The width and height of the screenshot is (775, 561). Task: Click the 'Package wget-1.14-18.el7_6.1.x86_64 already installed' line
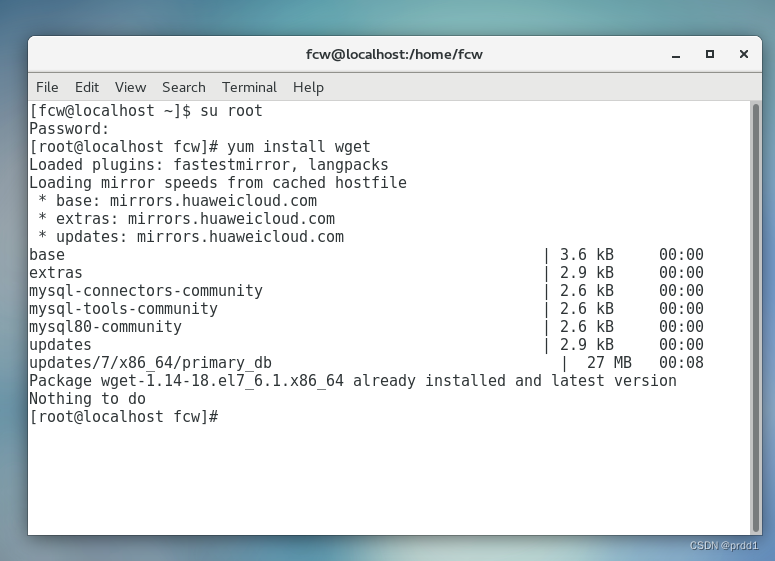(x=353, y=381)
